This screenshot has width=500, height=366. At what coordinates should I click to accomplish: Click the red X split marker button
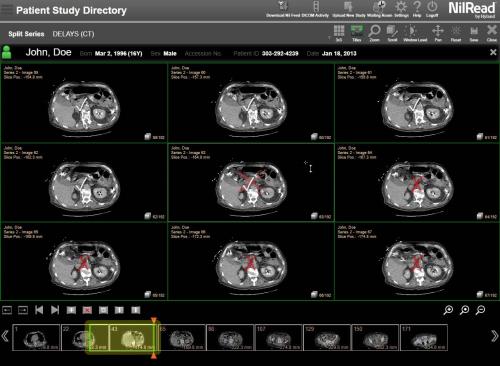(87, 310)
